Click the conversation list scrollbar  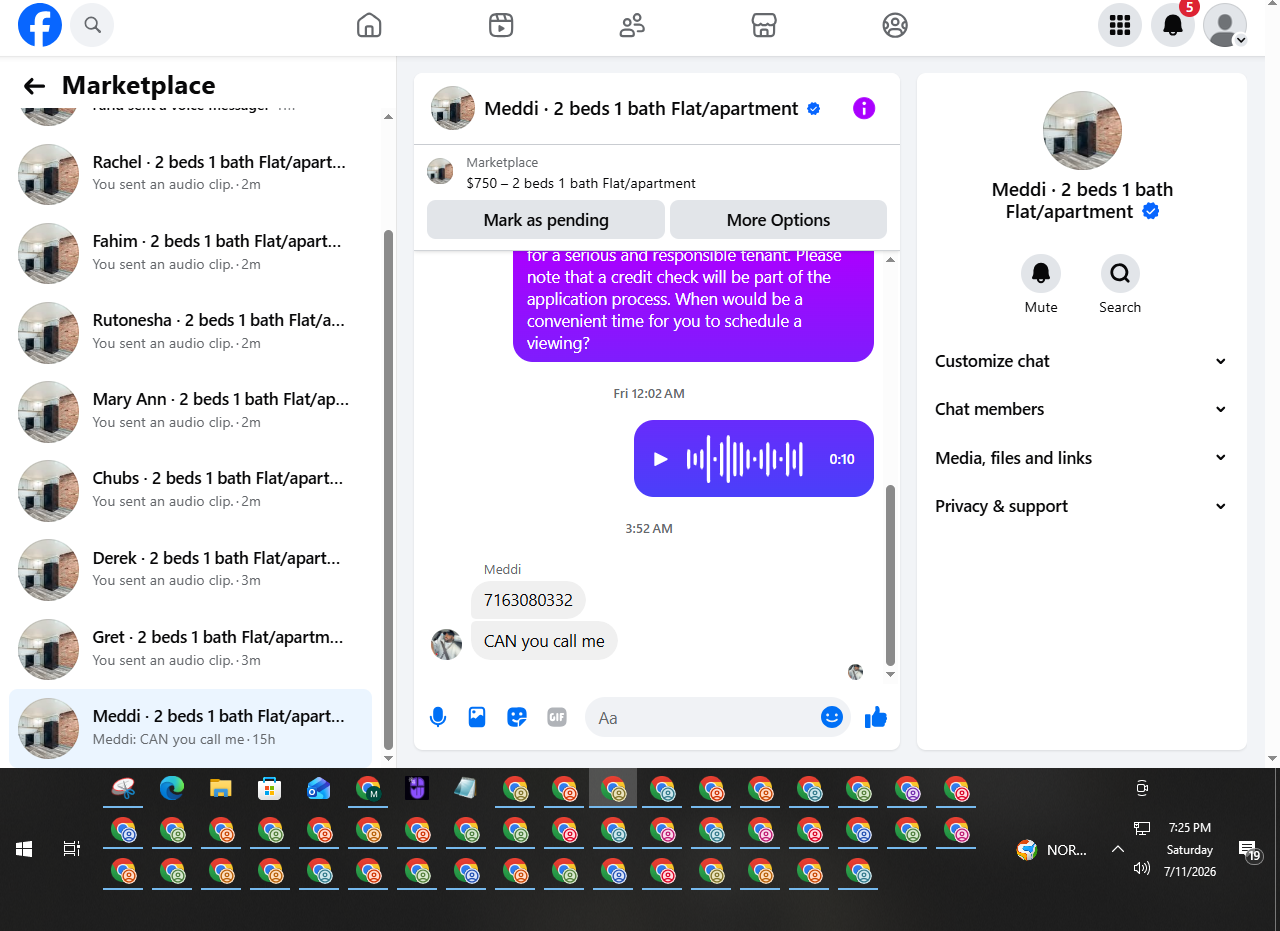[389, 490]
